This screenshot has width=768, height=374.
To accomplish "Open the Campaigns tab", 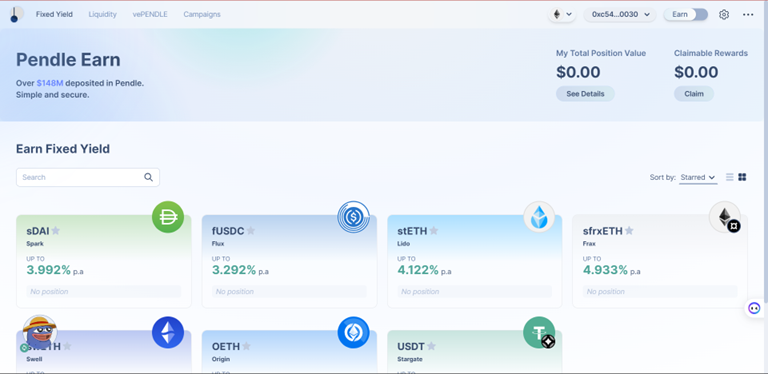I will click(x=202, y=14).
